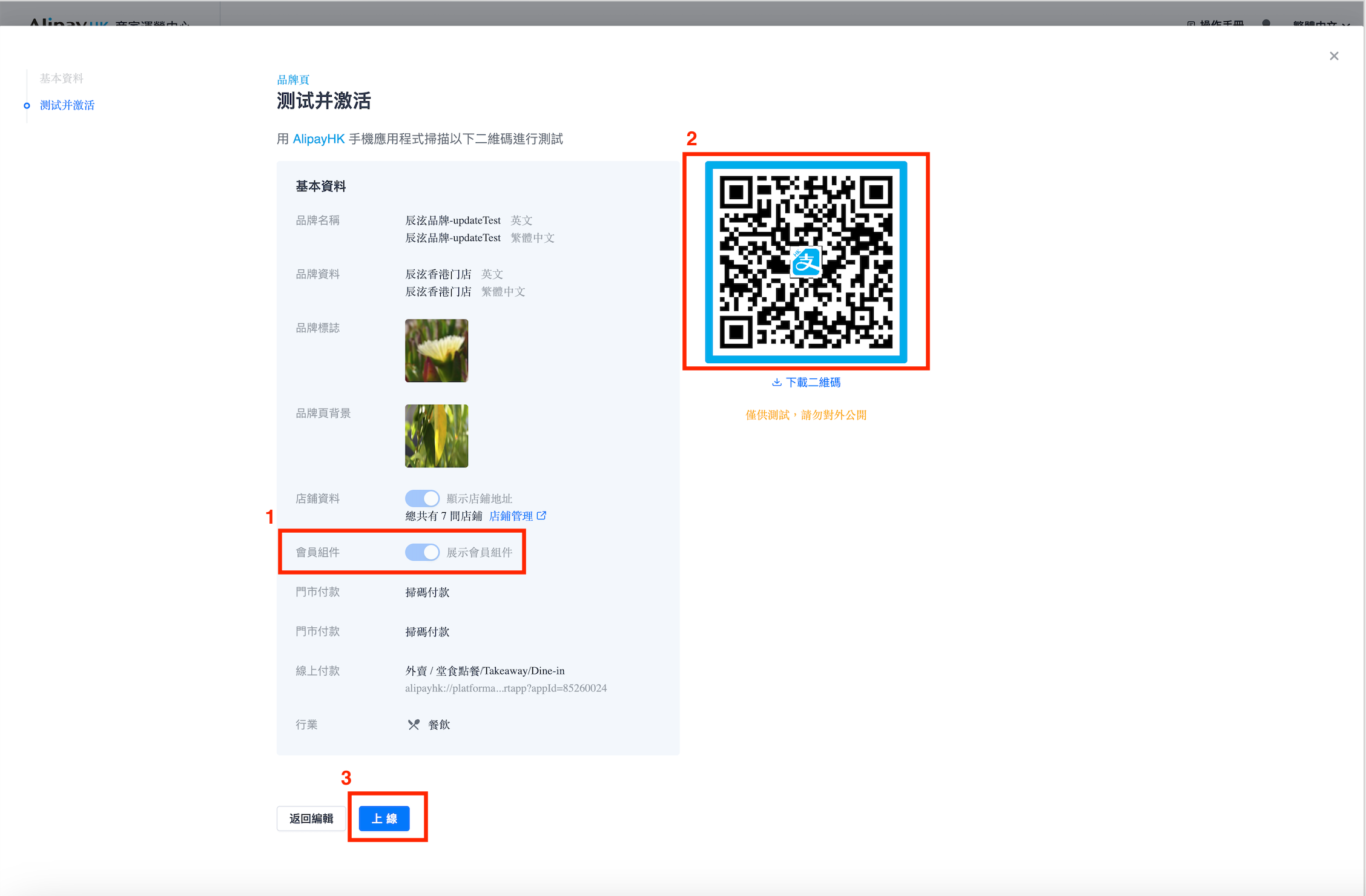Click the 品牌標誌 flower thumbnail
The image size is (1366, 896).
coord(437,351)
